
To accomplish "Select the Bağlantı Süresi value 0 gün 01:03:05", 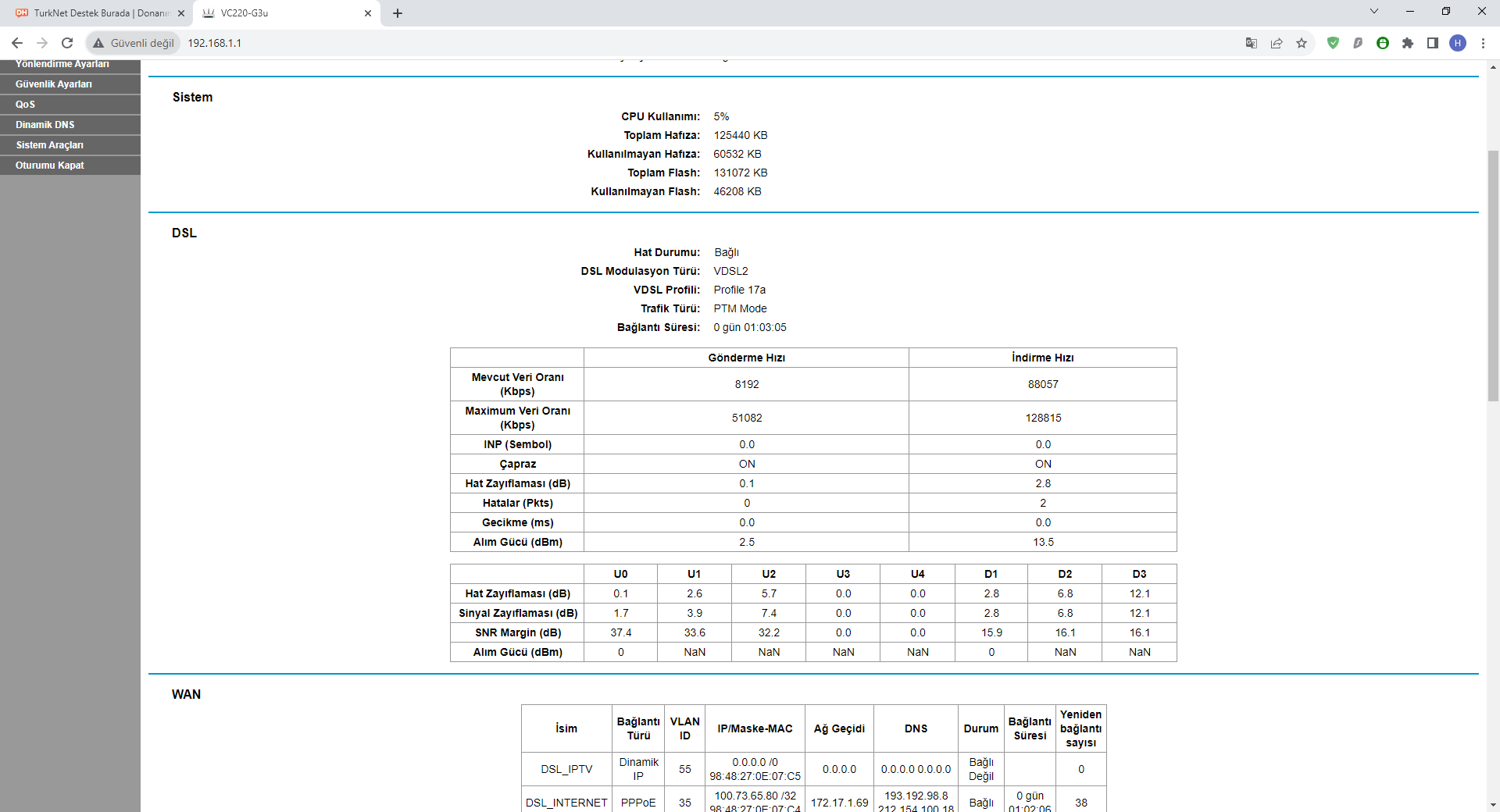I will click(x=750, y=327).
